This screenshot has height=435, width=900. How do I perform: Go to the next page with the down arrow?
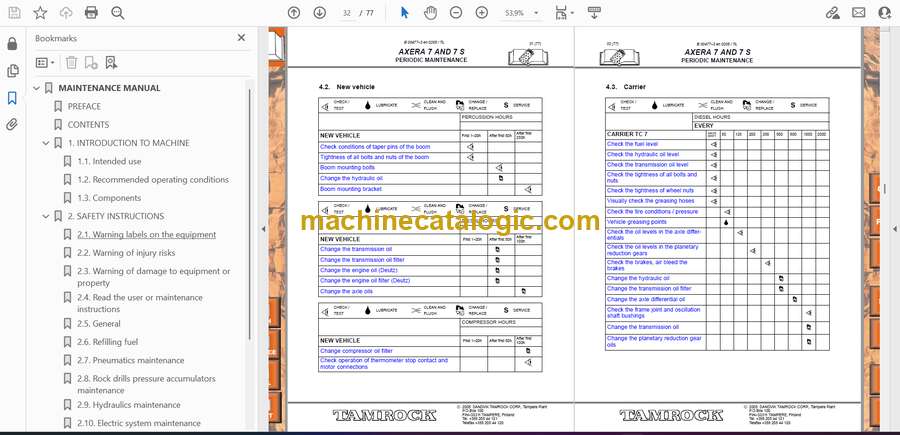[320, 13]
